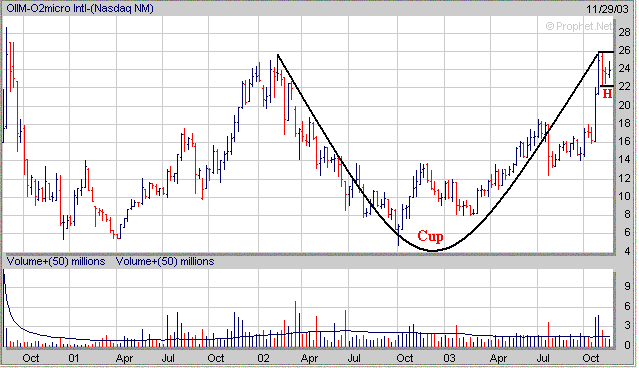Click the final Oct label on time axis
This screenshot has height=368, width=639.
[591, 359]
